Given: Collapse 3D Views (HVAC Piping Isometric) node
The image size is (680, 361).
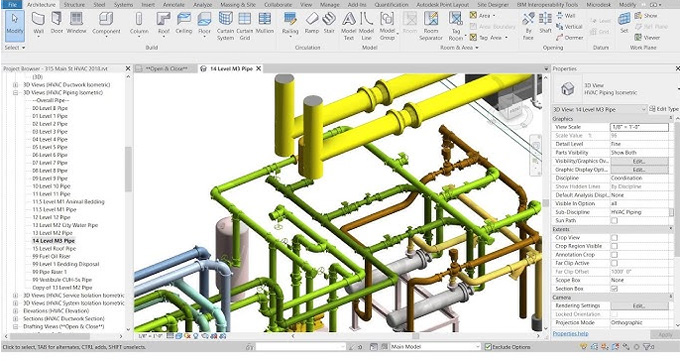Looking at the screenshot, I should [15, 92].
